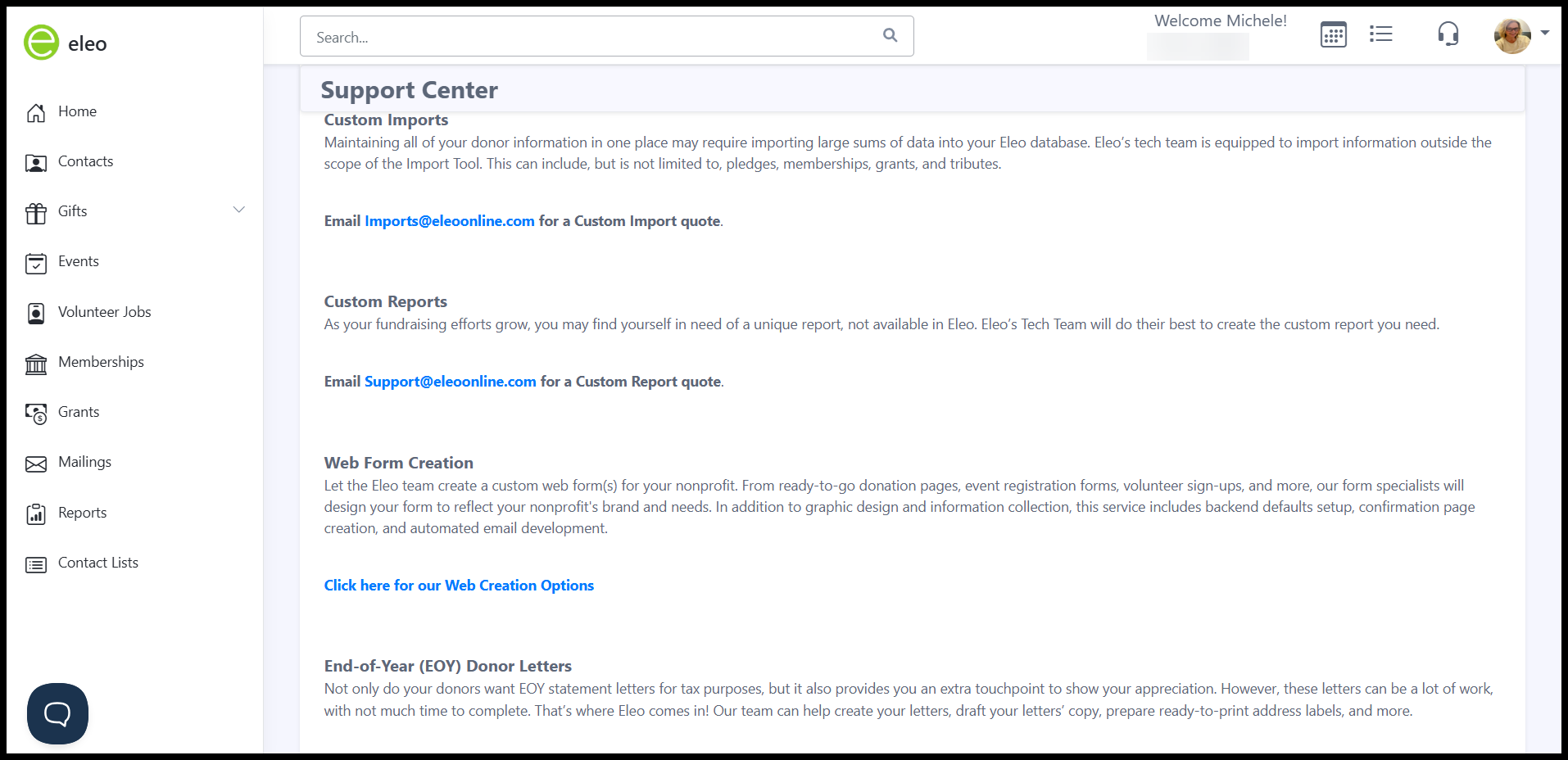
Task: Open the support headset icon
Action: [1448, 34]
